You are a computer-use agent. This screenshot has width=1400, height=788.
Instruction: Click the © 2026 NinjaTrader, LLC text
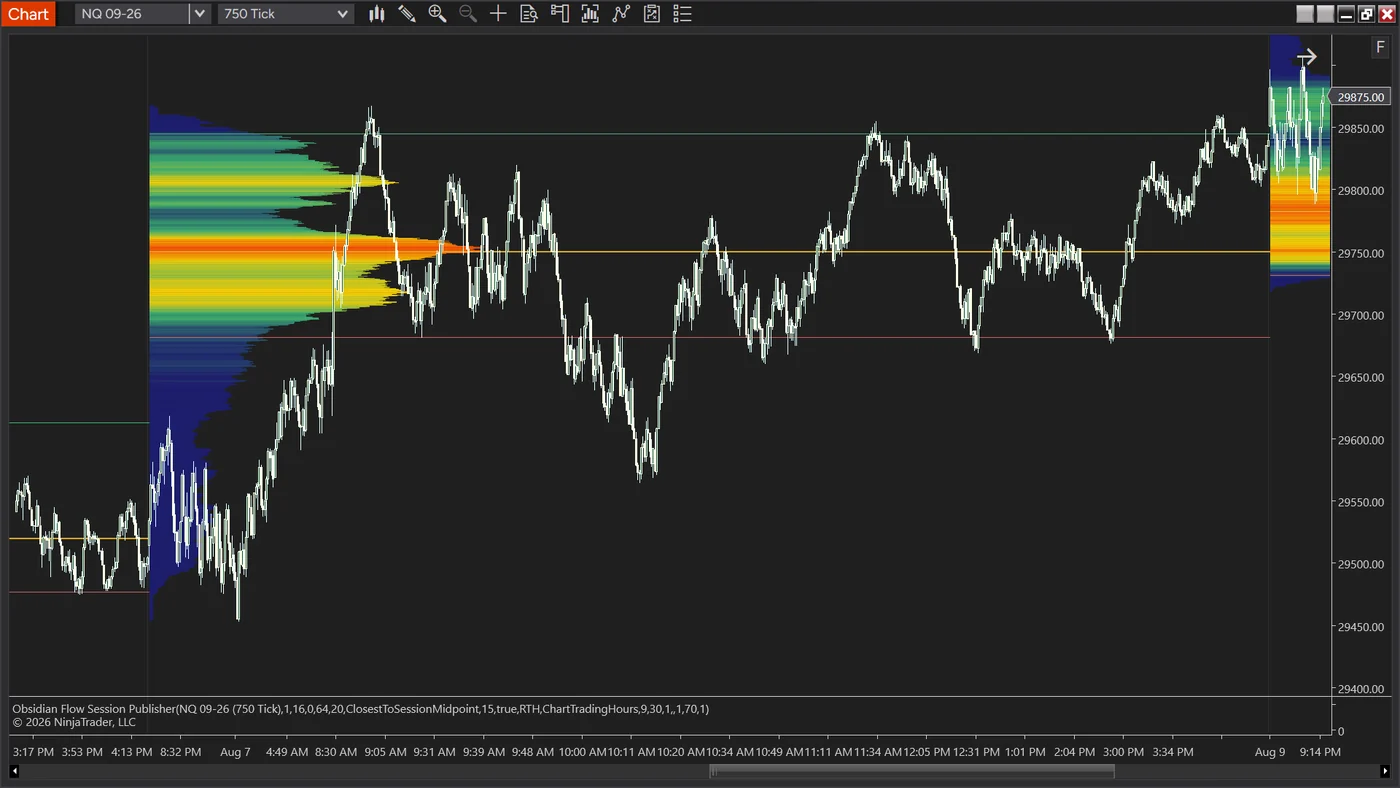tap(74, 722)
